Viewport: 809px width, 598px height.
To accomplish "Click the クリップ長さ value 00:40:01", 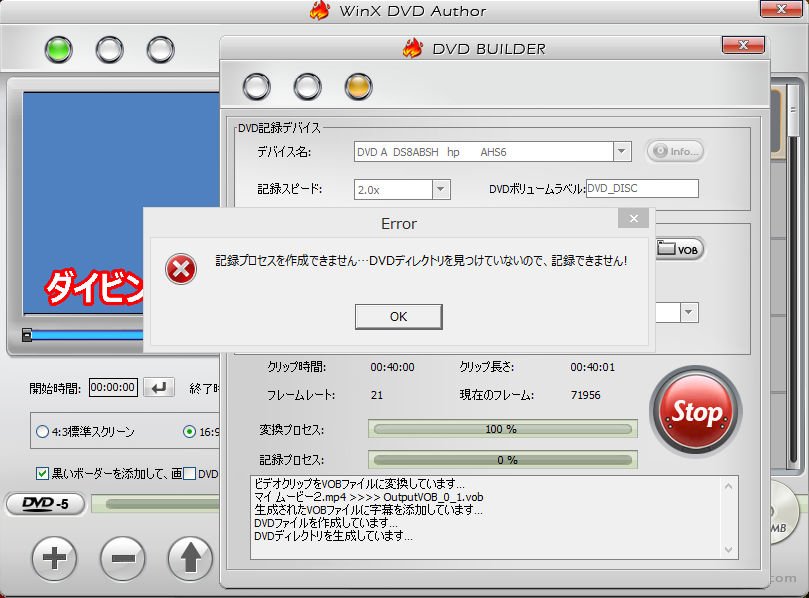I will pyautogui.click(x=592, y=367).
